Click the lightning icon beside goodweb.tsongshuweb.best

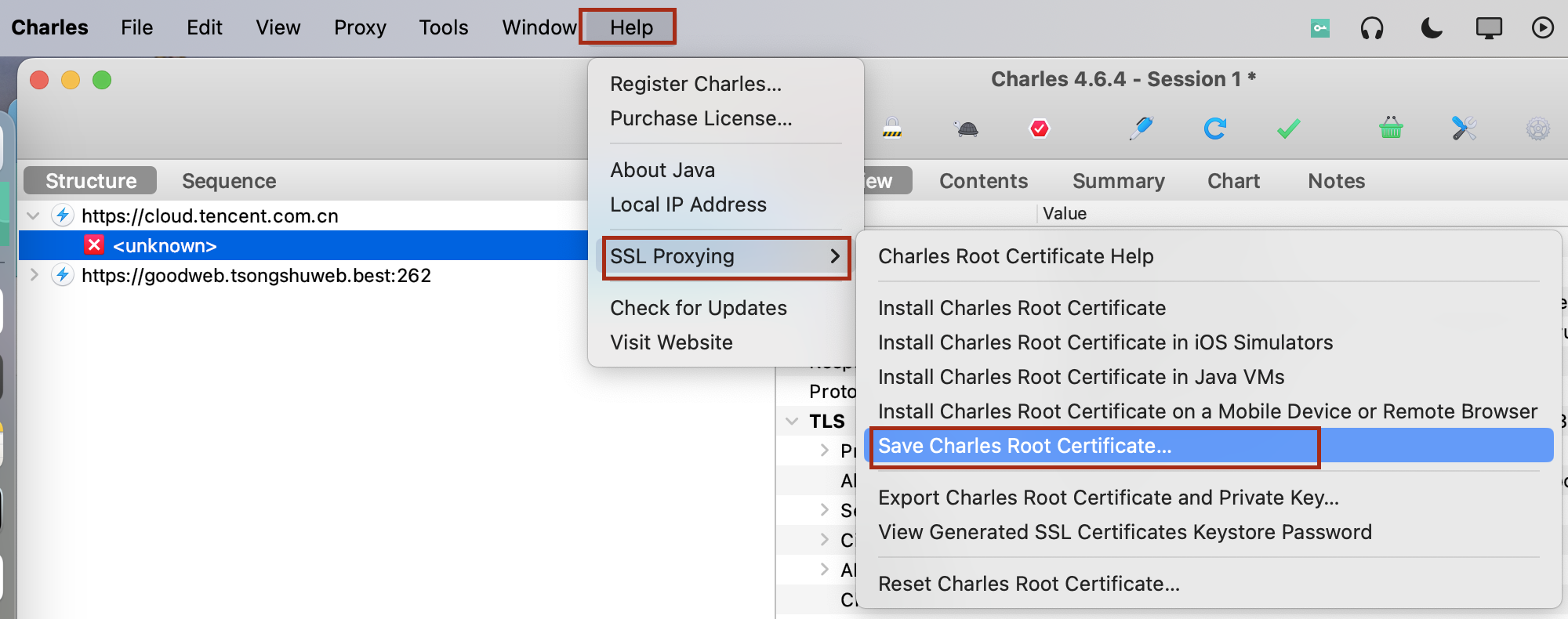click(63, 275)
